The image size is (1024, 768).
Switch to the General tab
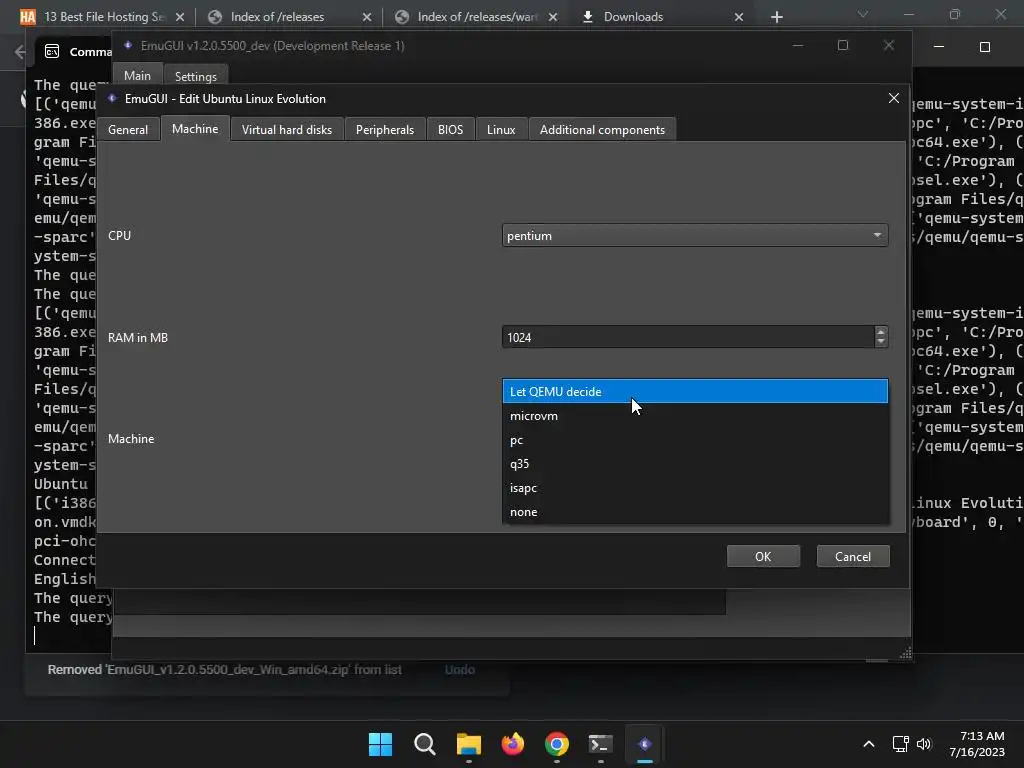pos(128,129)
